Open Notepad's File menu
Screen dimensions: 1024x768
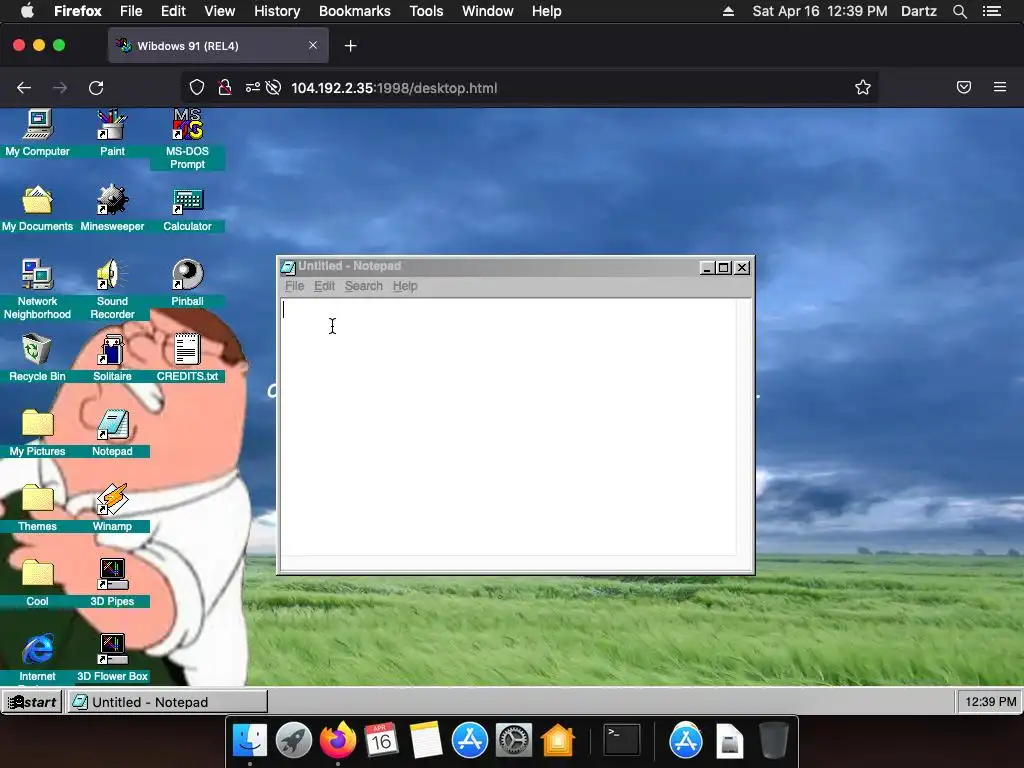tap(295, 286)
